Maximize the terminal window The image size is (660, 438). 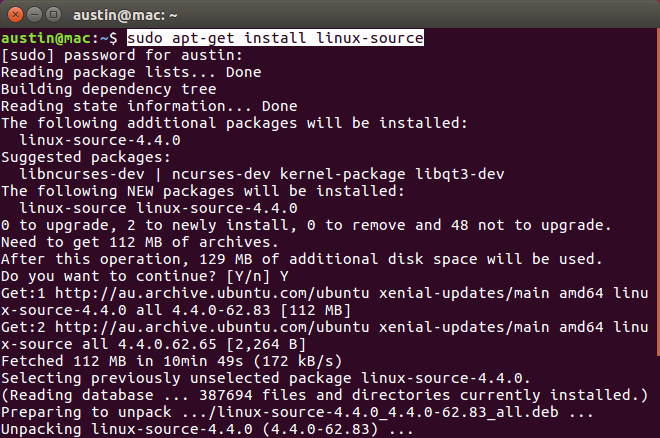51,14
